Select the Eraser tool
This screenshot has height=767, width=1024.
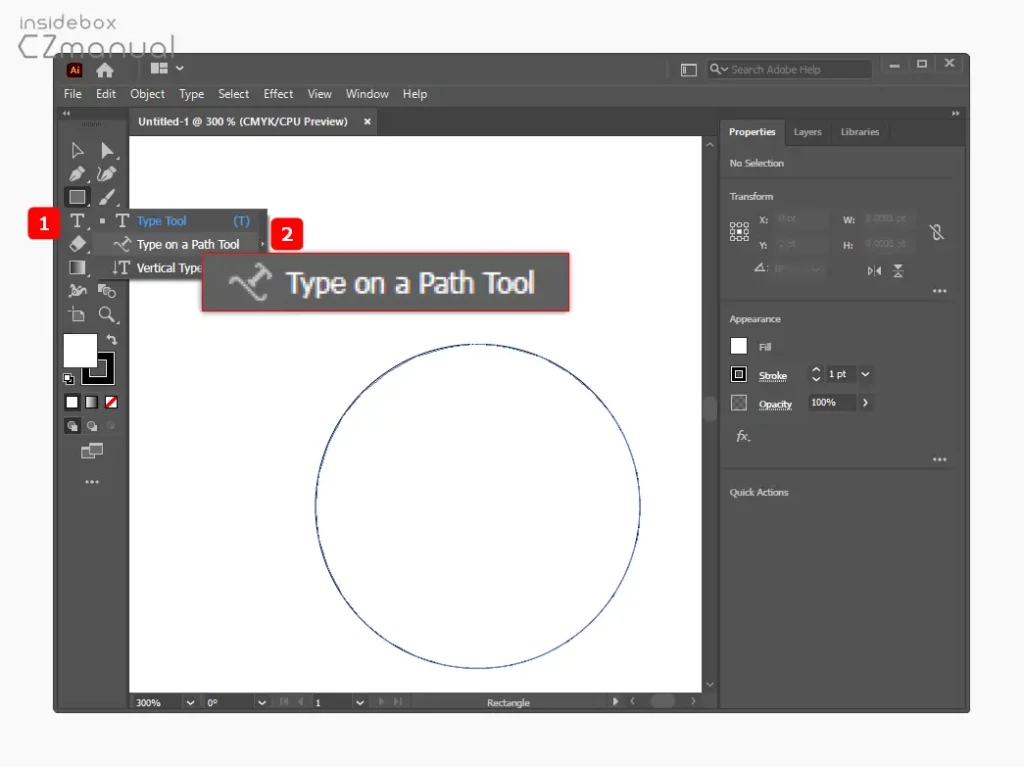click(77, 244)
